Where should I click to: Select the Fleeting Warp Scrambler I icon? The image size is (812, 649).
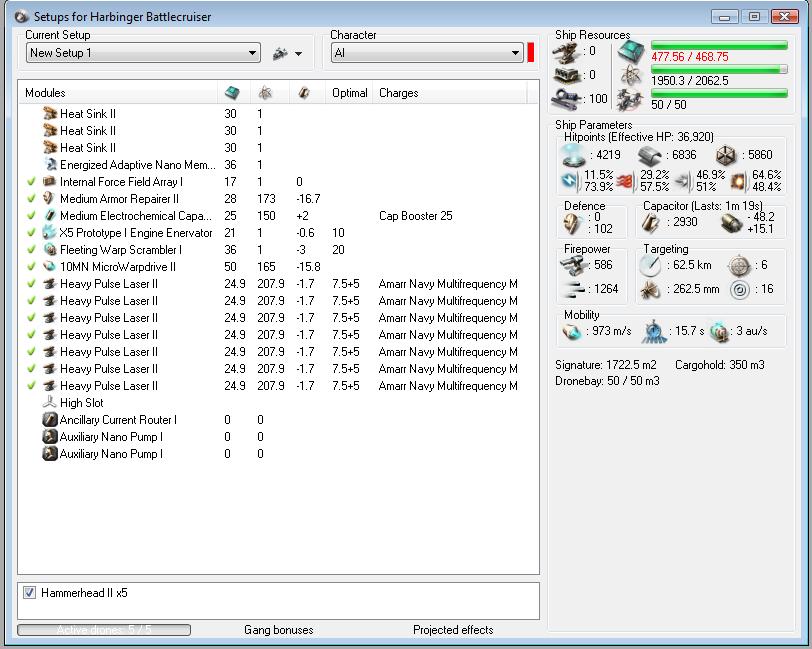(50, 250)
